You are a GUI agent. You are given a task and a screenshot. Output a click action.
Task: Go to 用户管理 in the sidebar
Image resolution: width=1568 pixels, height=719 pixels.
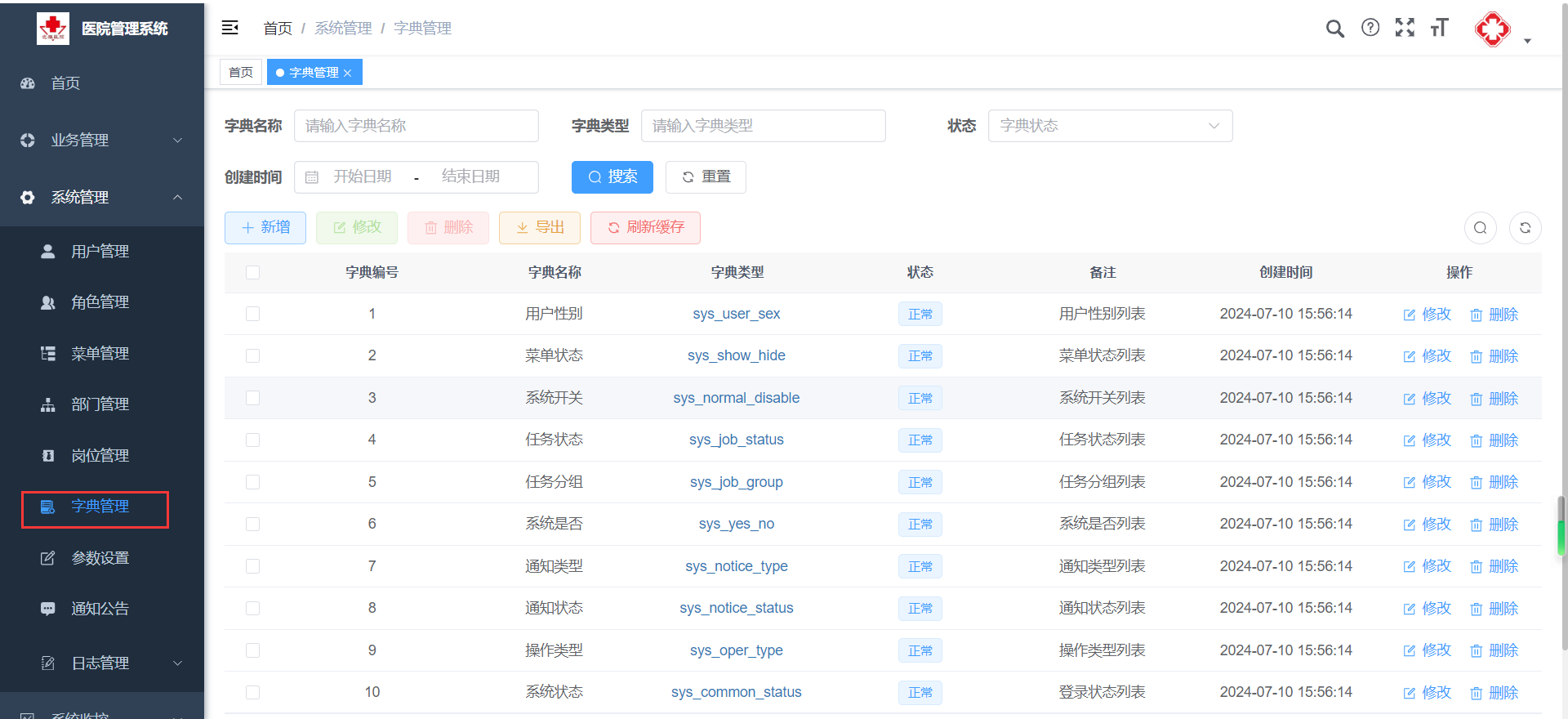[100, 252]
